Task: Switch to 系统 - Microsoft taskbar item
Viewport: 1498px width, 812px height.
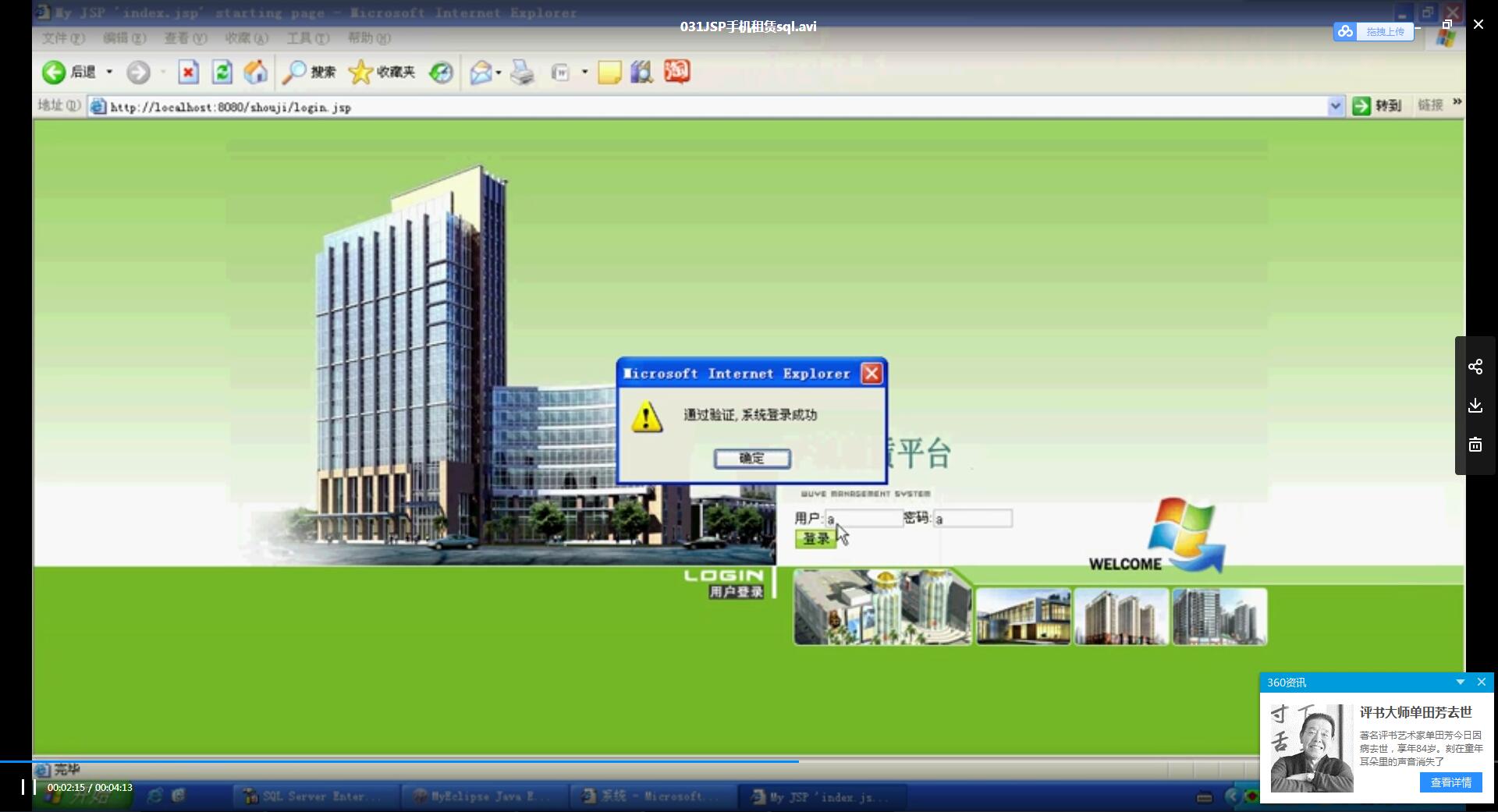Action: 652,796
